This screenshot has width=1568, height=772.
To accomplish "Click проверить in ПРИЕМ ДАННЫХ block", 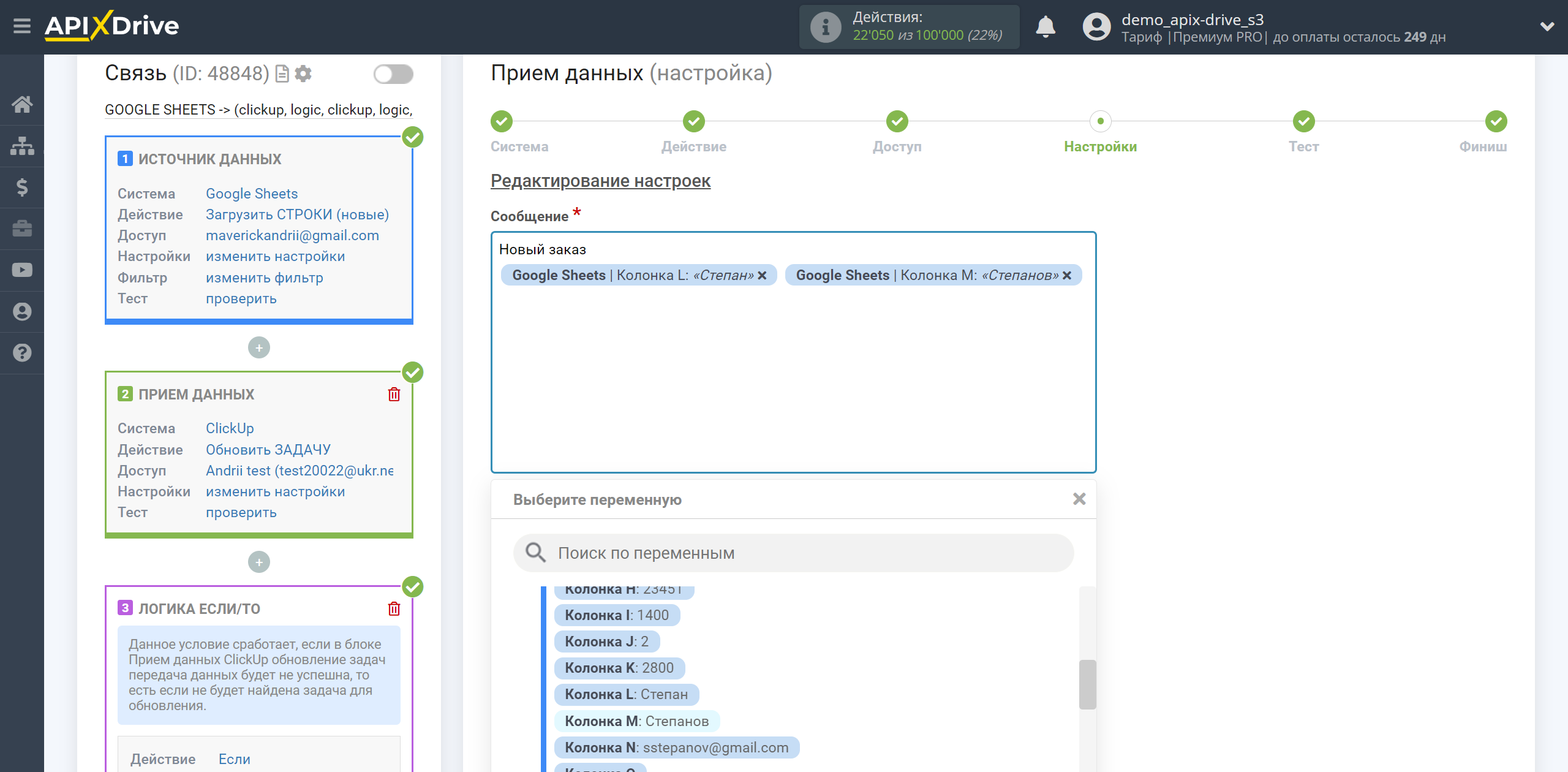I will coord(241,512).
